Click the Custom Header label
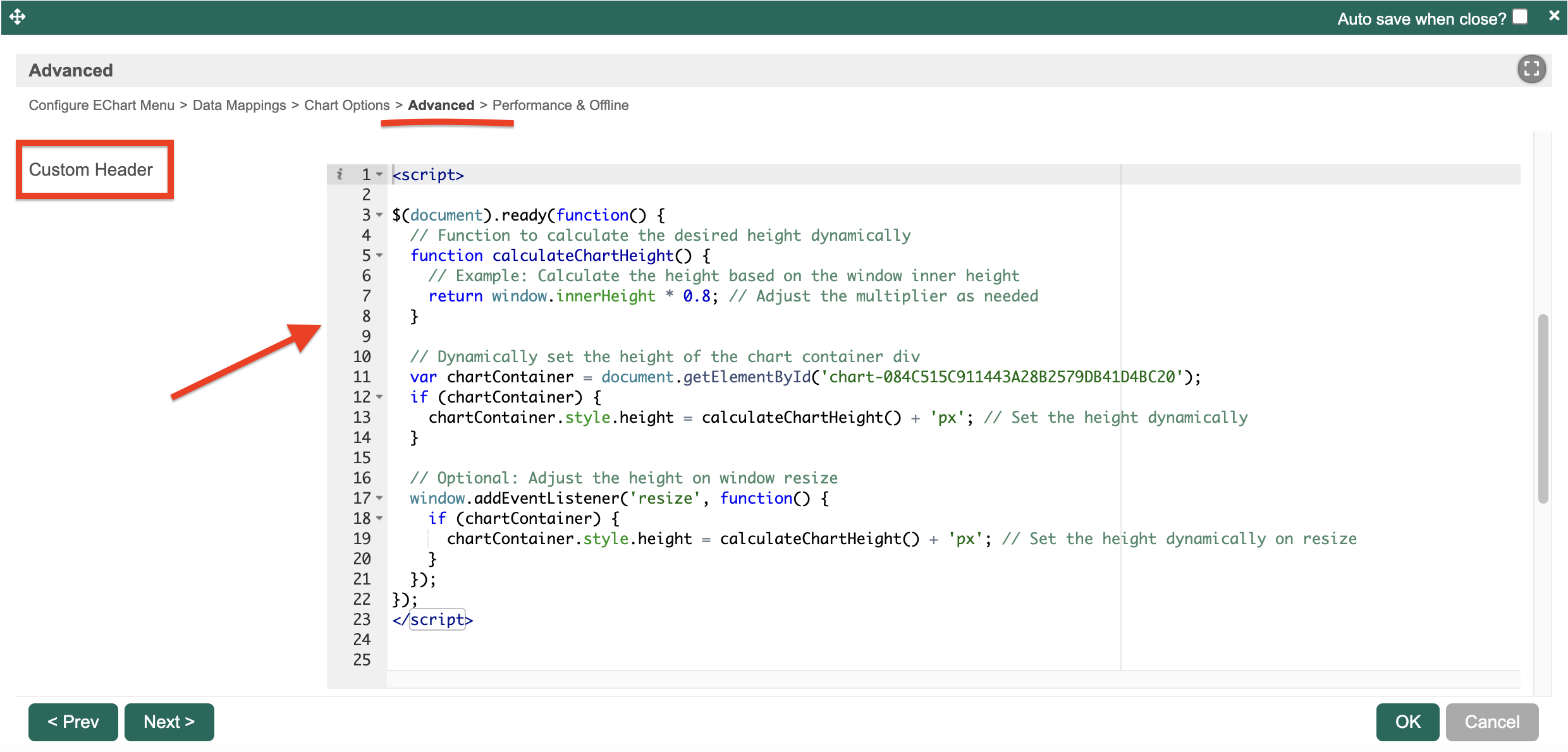Viewport: 1568px width, 752px height. (x=91, y=169)
